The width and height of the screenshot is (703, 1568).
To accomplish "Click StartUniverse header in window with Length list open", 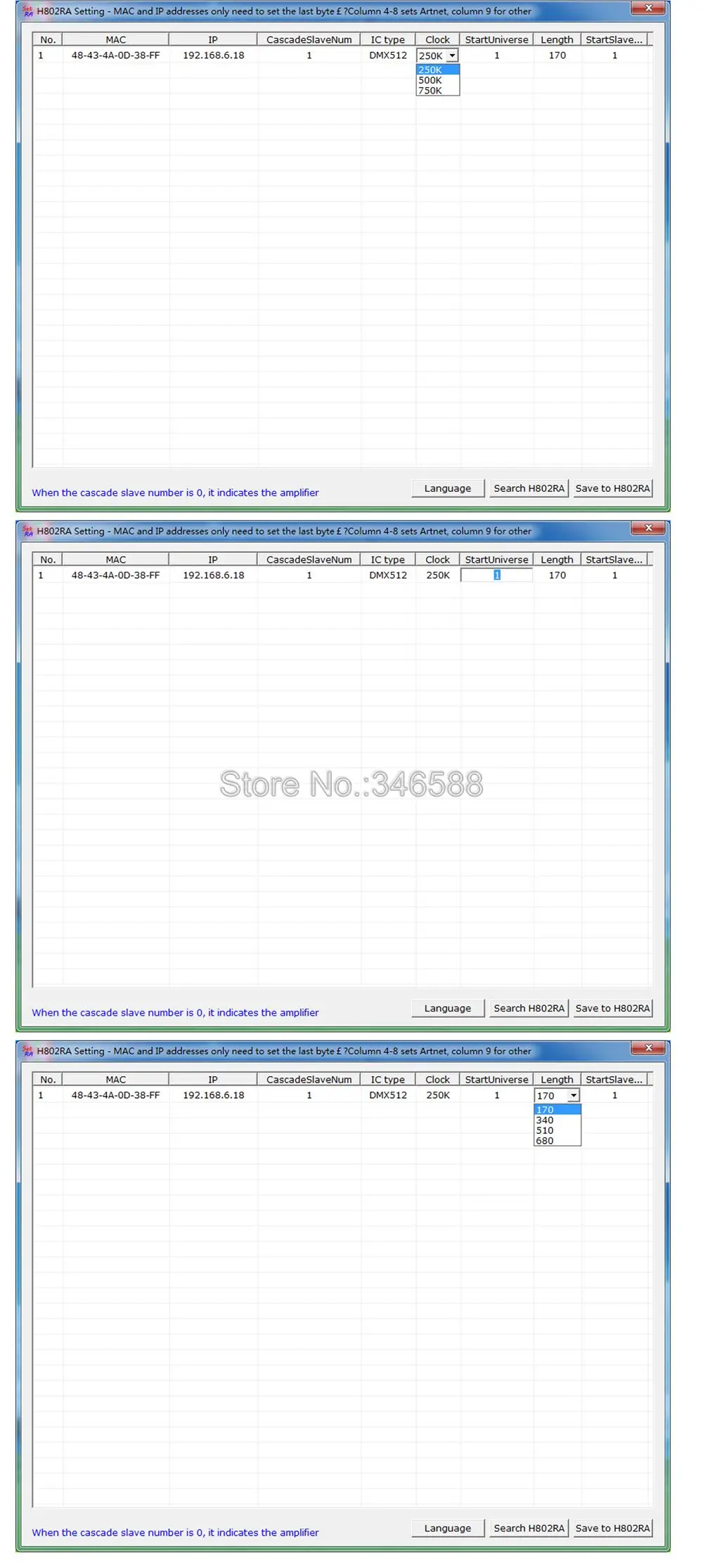I will (x=496, y=1080).
